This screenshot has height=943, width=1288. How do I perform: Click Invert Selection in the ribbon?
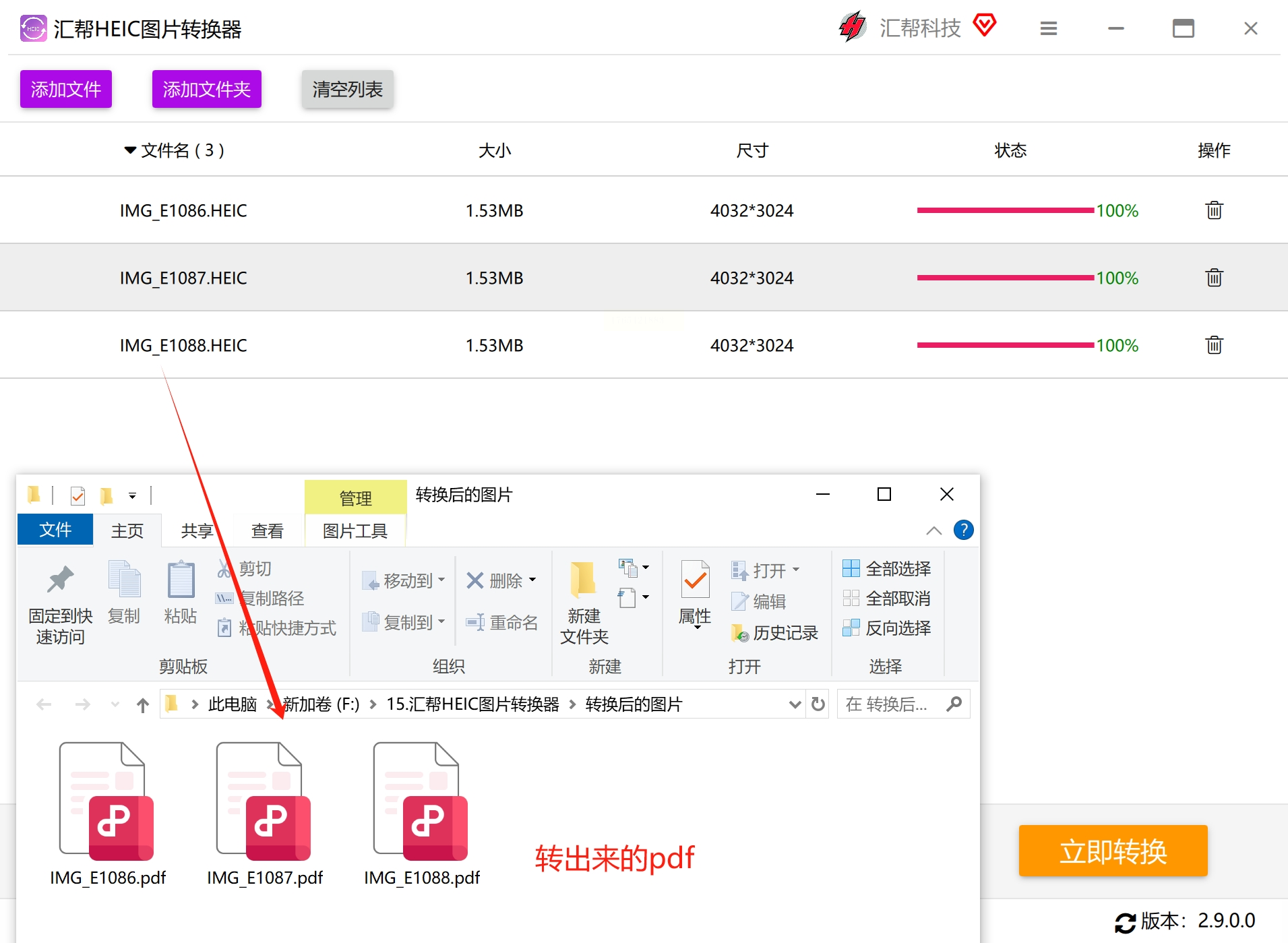(x=887, y=628)
